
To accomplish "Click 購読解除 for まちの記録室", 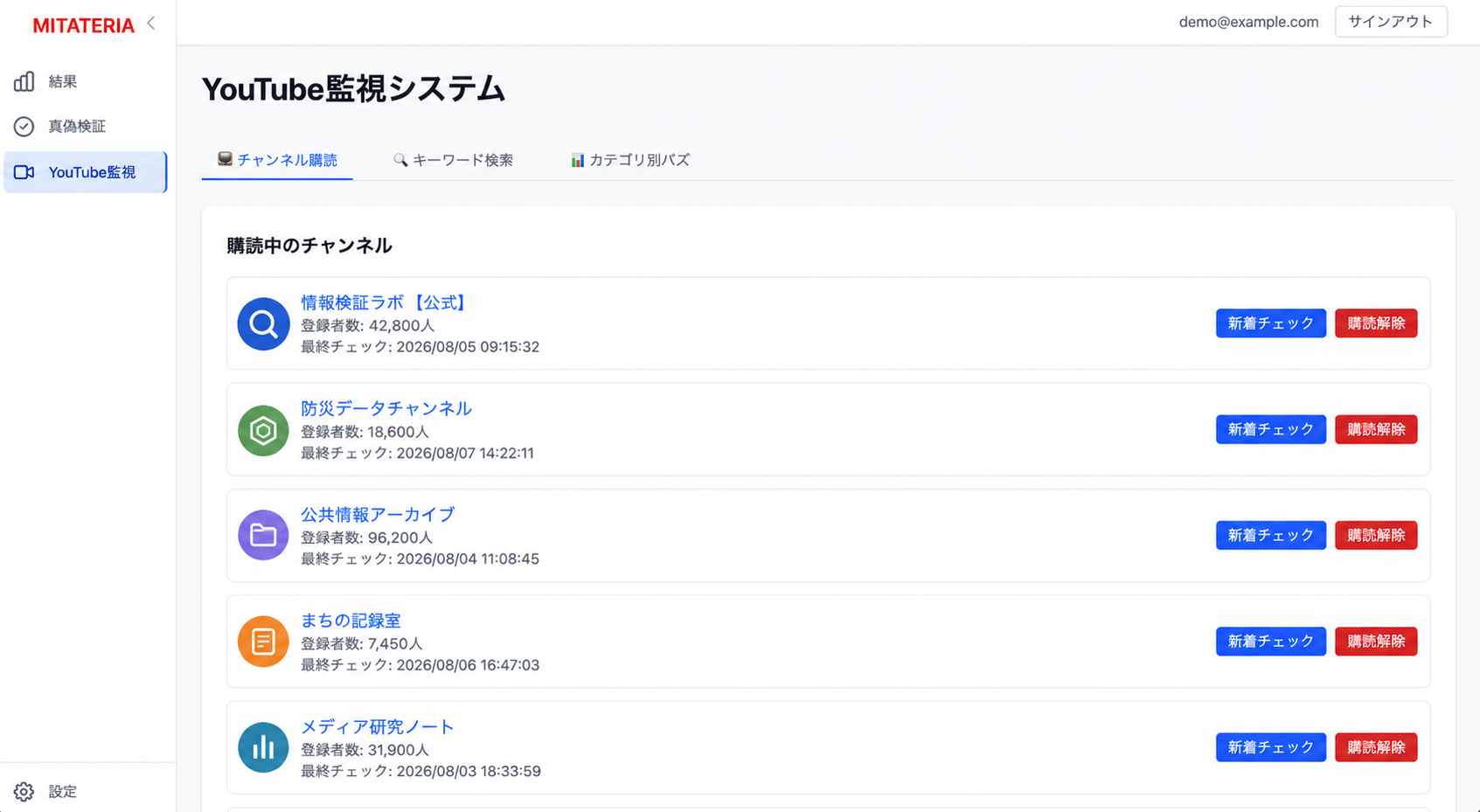I will (x=1376, y=642).
